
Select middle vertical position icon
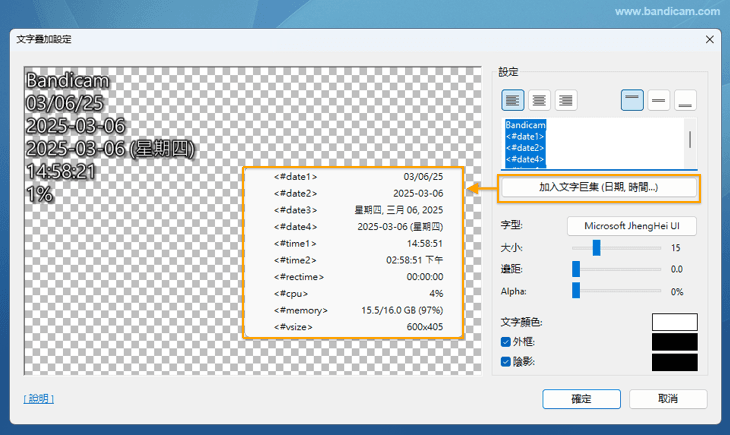click(x=659, y=100)
